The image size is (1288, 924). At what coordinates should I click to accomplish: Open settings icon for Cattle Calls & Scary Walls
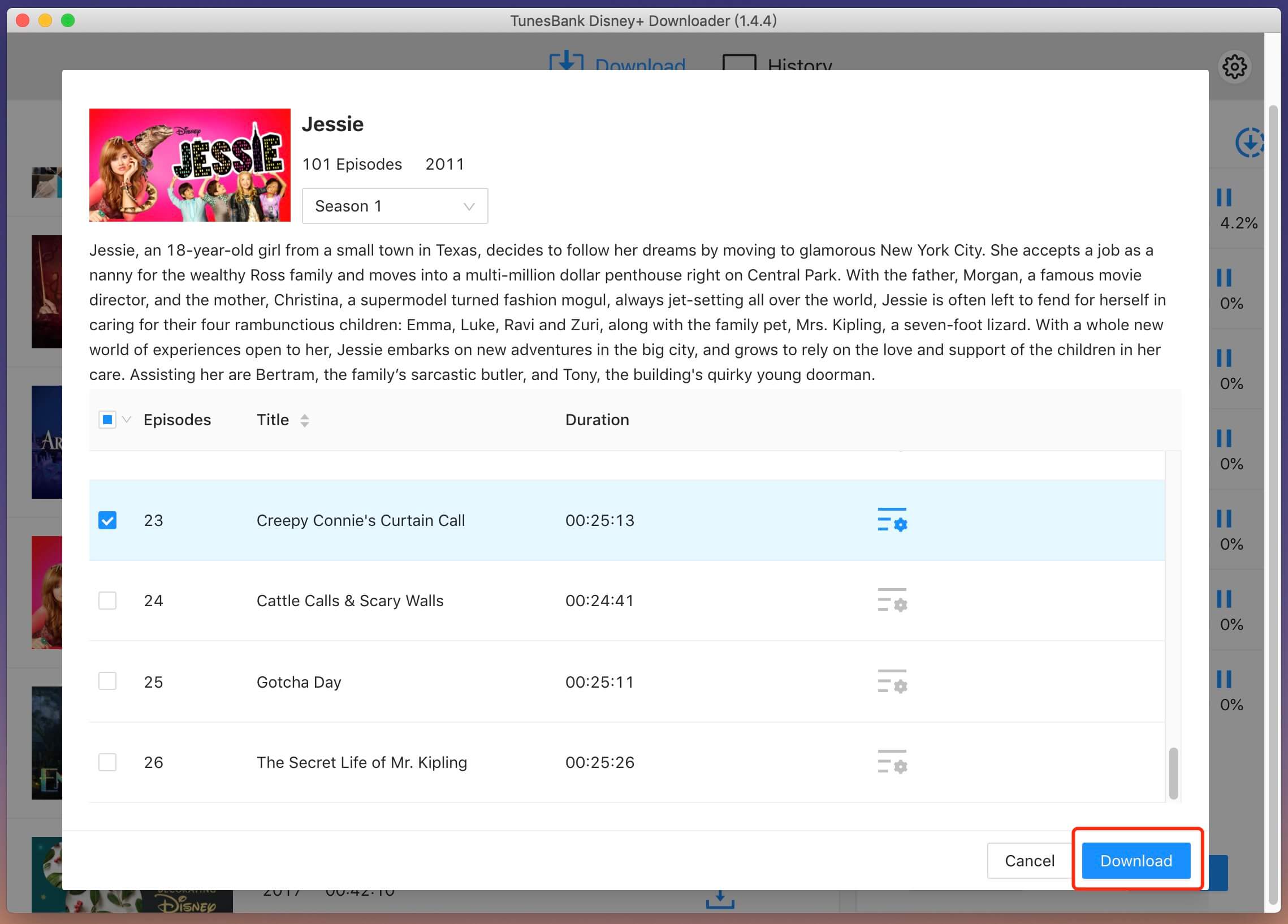(x=892, y=600)
